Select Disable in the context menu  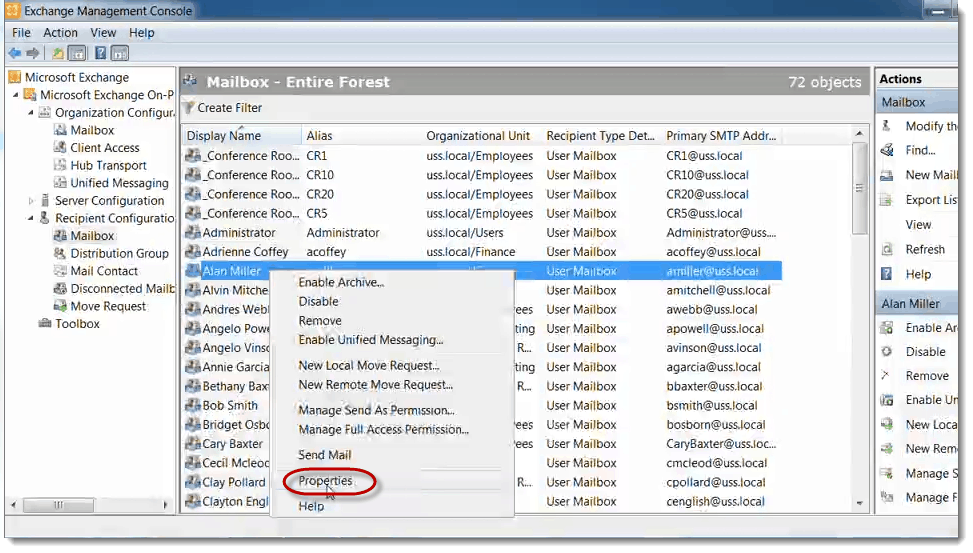318,302
